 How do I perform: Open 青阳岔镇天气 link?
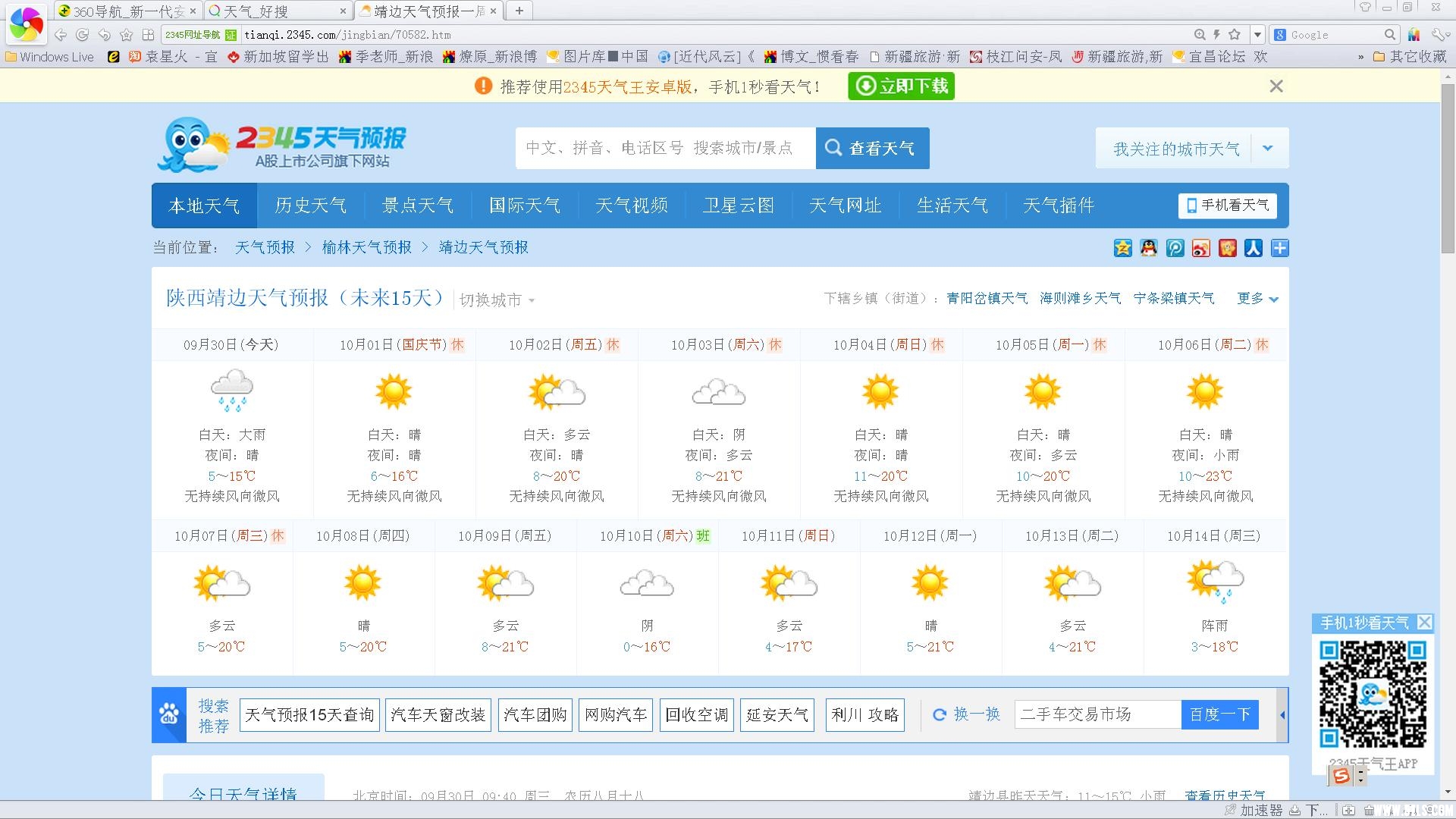click(987, 299)
